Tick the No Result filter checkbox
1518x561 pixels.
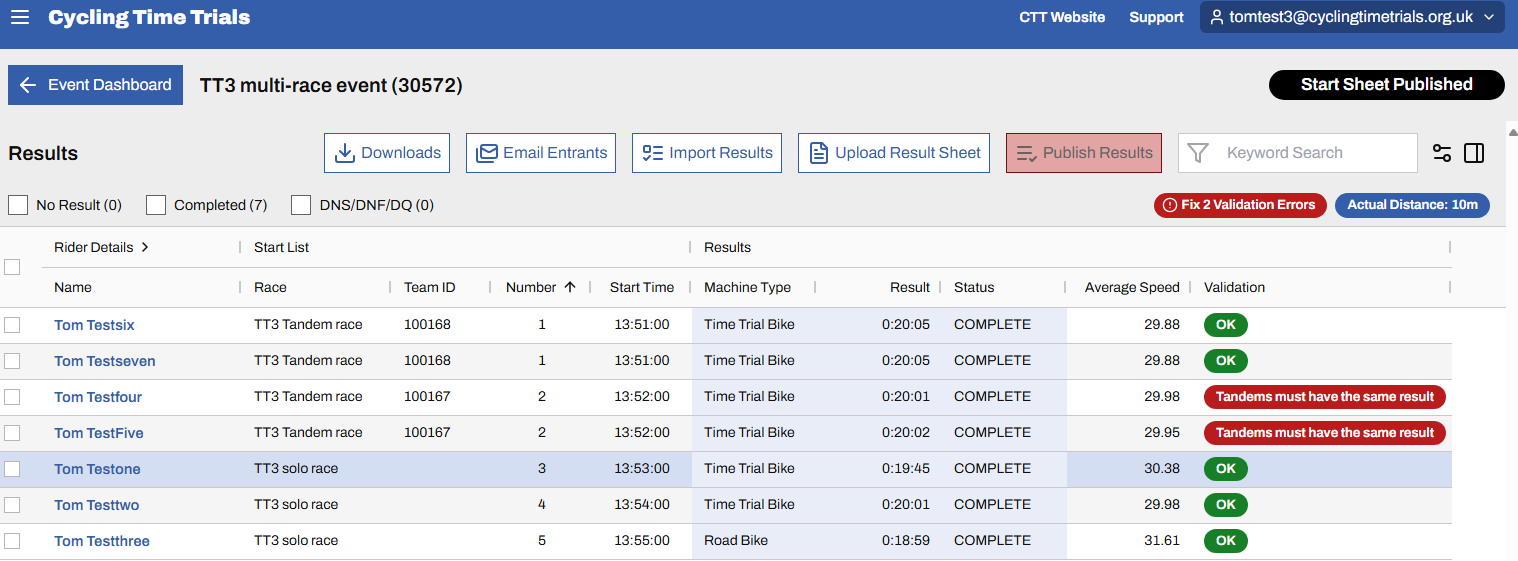pyautogui.click(x=18, y=205)
